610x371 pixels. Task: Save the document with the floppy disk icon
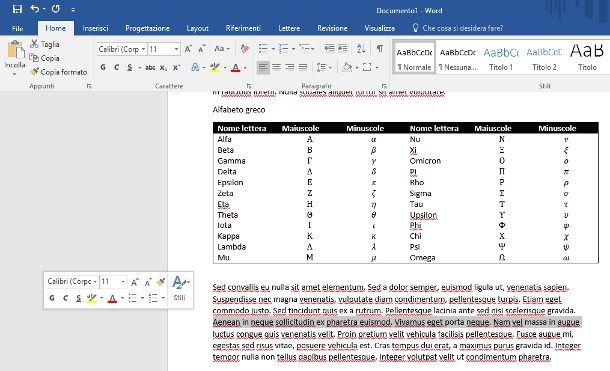pos(17,9)
